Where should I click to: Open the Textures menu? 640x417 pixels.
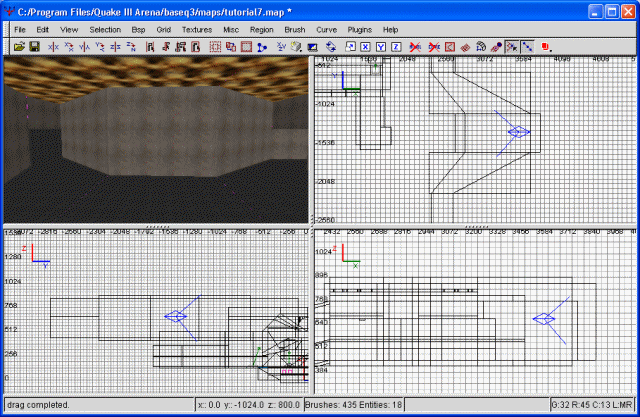point(197,30)
